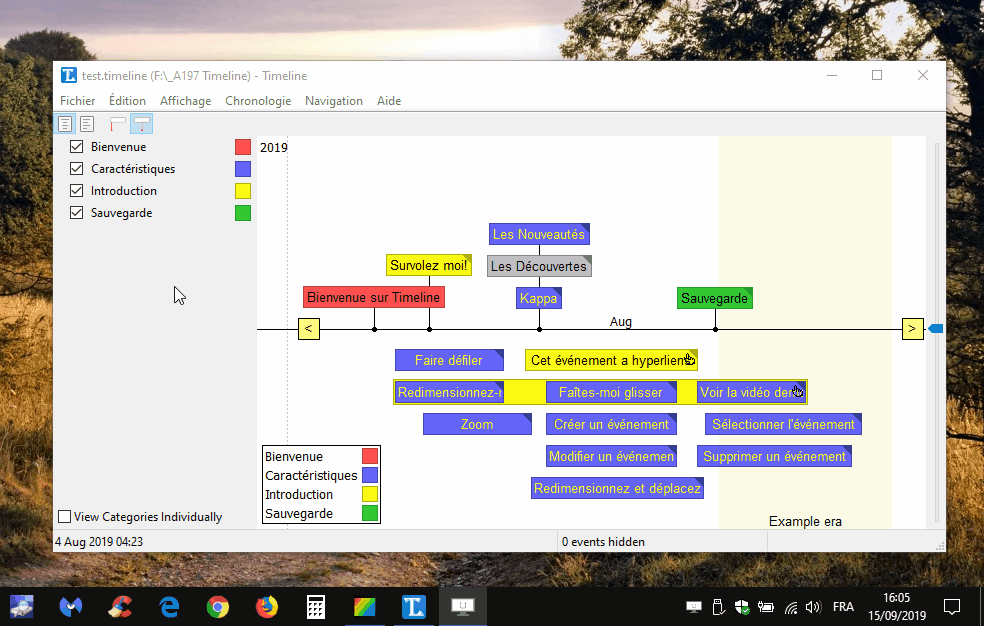Open the Chronologie menu
The height and width of the screenshot is (626, 984).
[x=258, y=101]
